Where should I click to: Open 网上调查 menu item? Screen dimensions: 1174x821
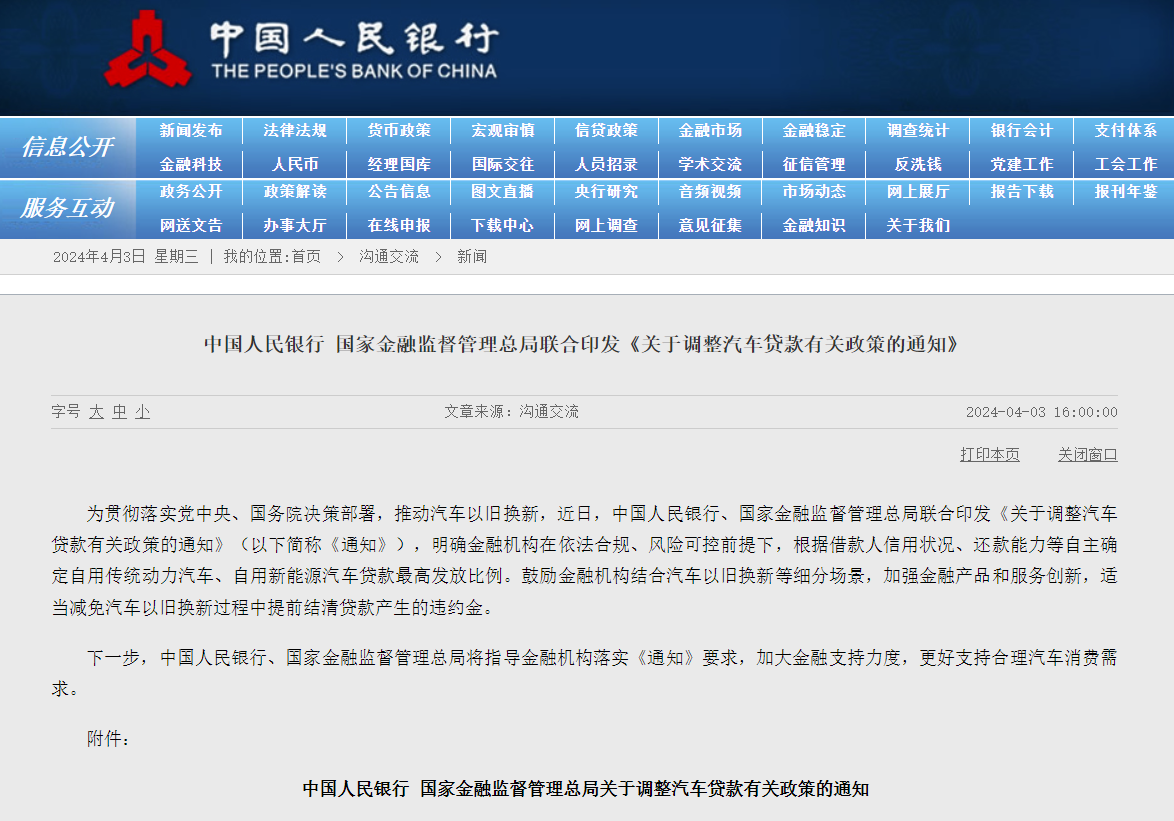606,225
